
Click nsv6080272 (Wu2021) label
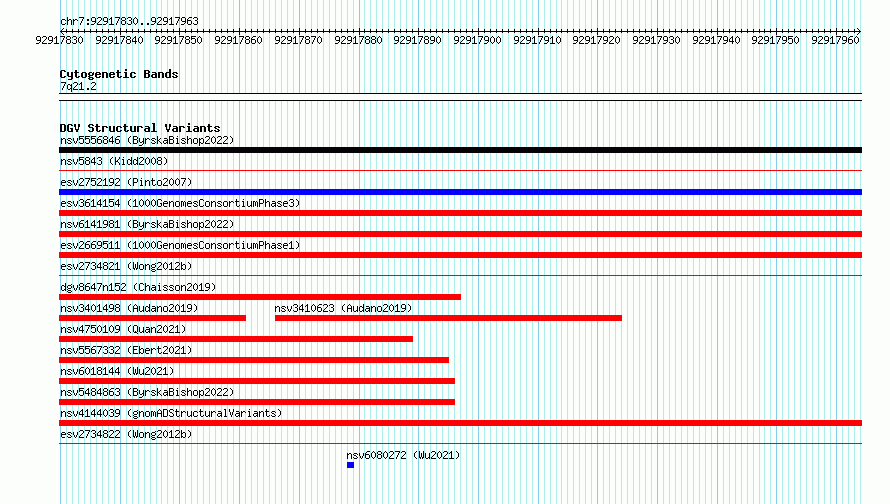click(403, 455)
